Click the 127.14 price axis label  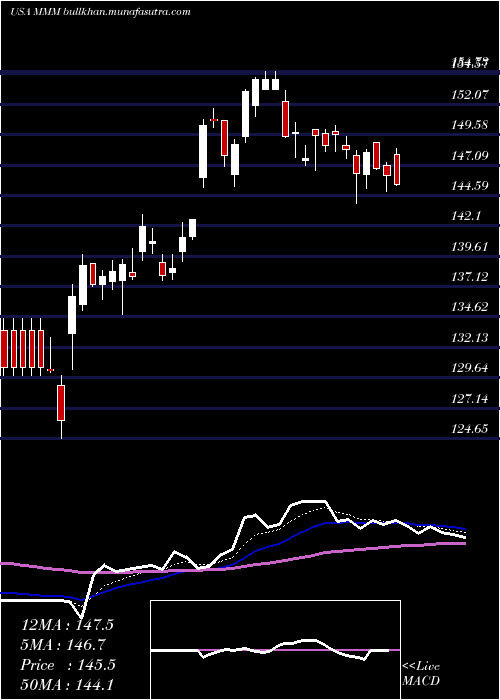[x=470, y=399]
